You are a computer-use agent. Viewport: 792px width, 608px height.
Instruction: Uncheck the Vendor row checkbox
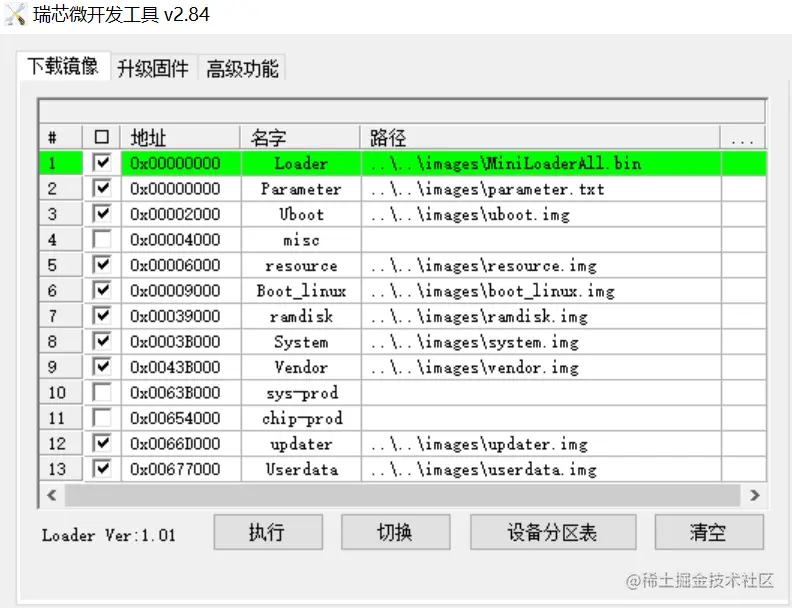pyautogui.click(x=102, y=367)
